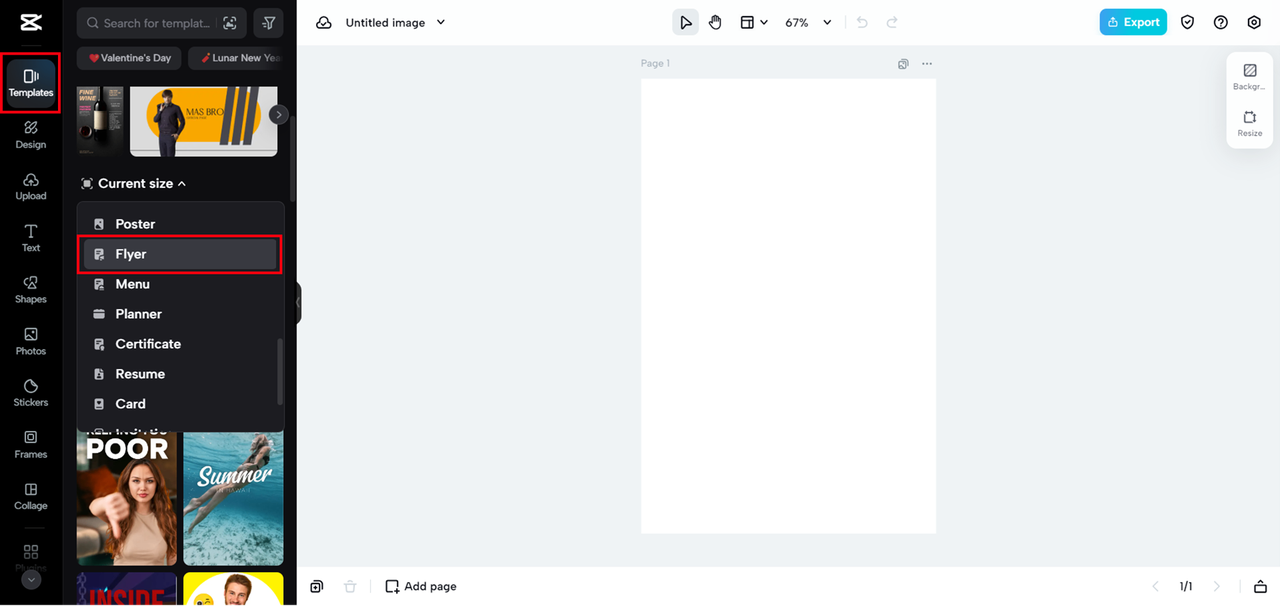Choose Poster from the size list
The image size is (1280, 606).
(x=181, y=224)
